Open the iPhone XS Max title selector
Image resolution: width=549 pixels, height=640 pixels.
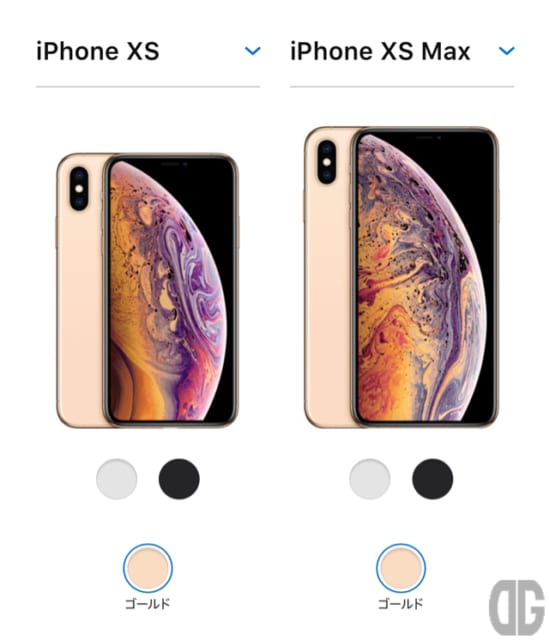point(380,51)
